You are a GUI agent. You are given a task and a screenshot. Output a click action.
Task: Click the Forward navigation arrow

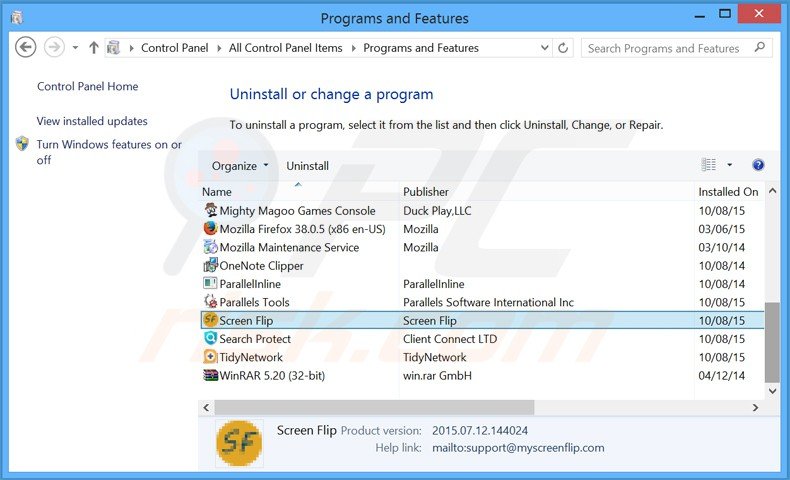point(54,48)
